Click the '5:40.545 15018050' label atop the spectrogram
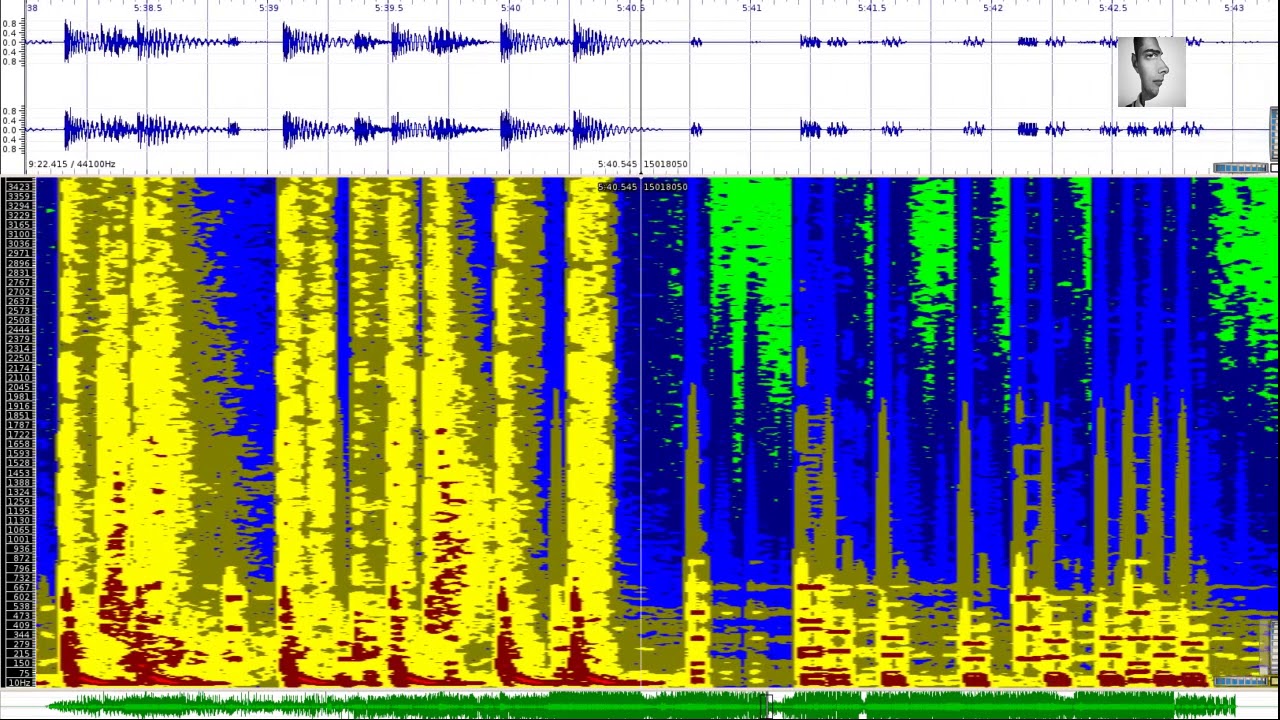The height and width of the screenshot is (720, 1280). click(x=643, y=187)
